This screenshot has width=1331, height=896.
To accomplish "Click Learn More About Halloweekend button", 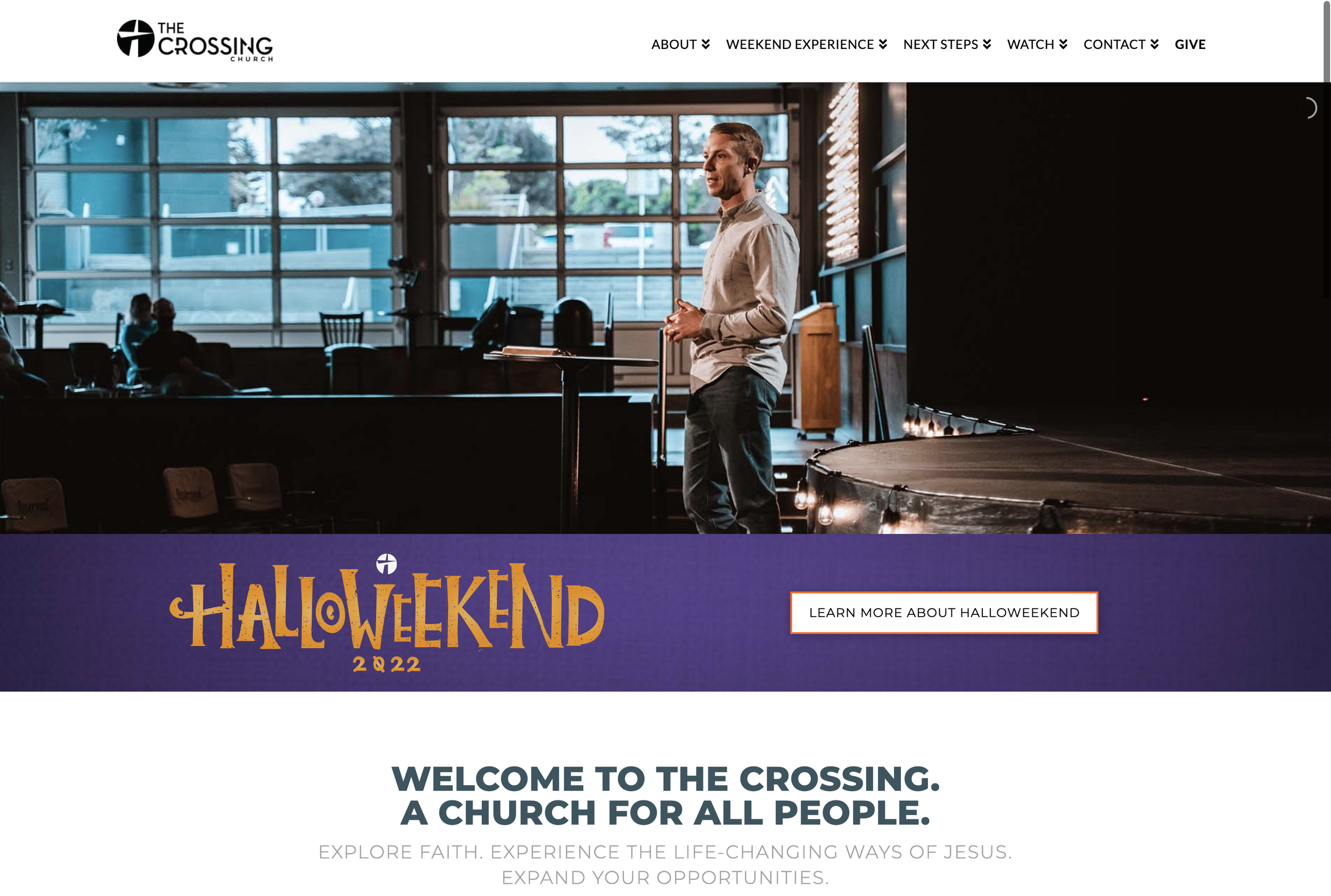I will tap(944, 613).
